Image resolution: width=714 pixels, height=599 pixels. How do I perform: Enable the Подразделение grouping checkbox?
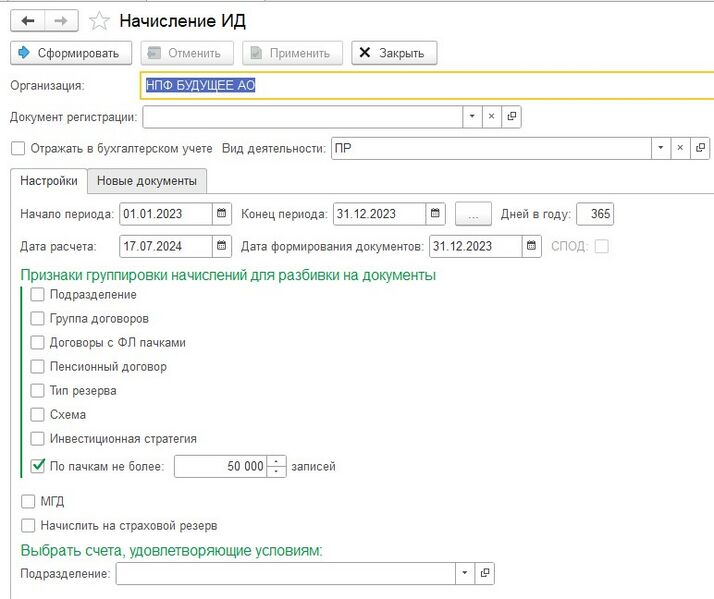tap(38, 294)
